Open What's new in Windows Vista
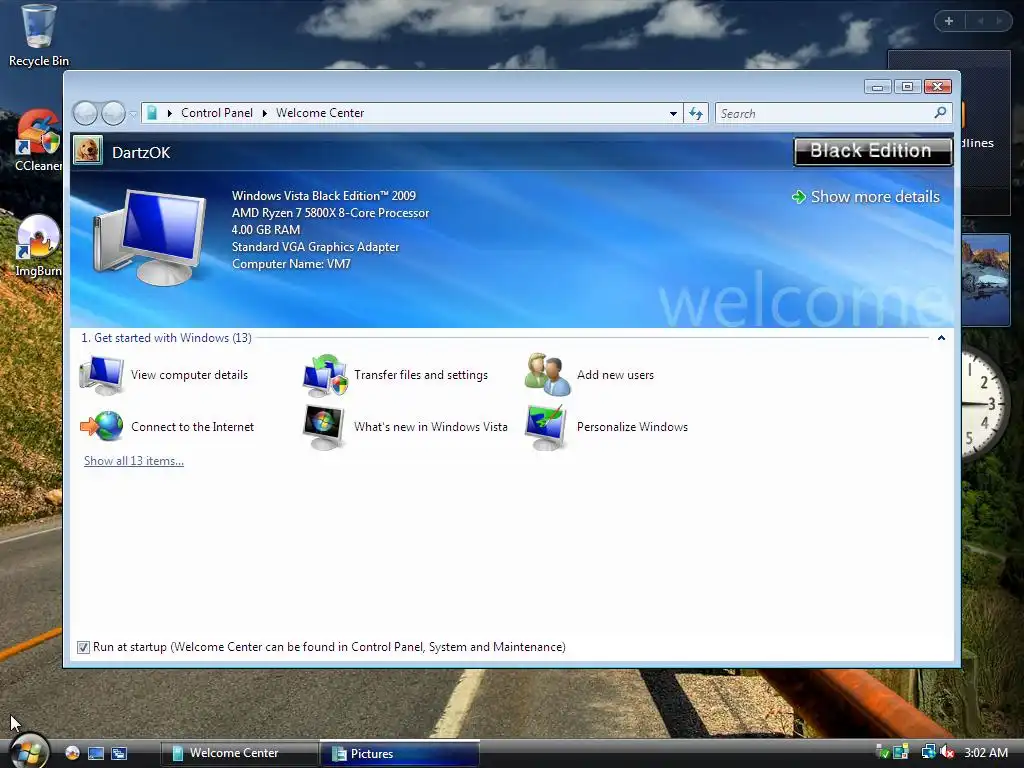Viewport: 1024px width, 768px height. [x=406, y=426]
